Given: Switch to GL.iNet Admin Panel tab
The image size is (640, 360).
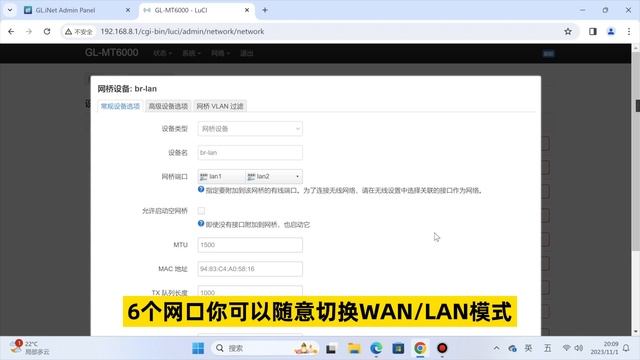Looking at the screenshot, I should coord(65,10).
